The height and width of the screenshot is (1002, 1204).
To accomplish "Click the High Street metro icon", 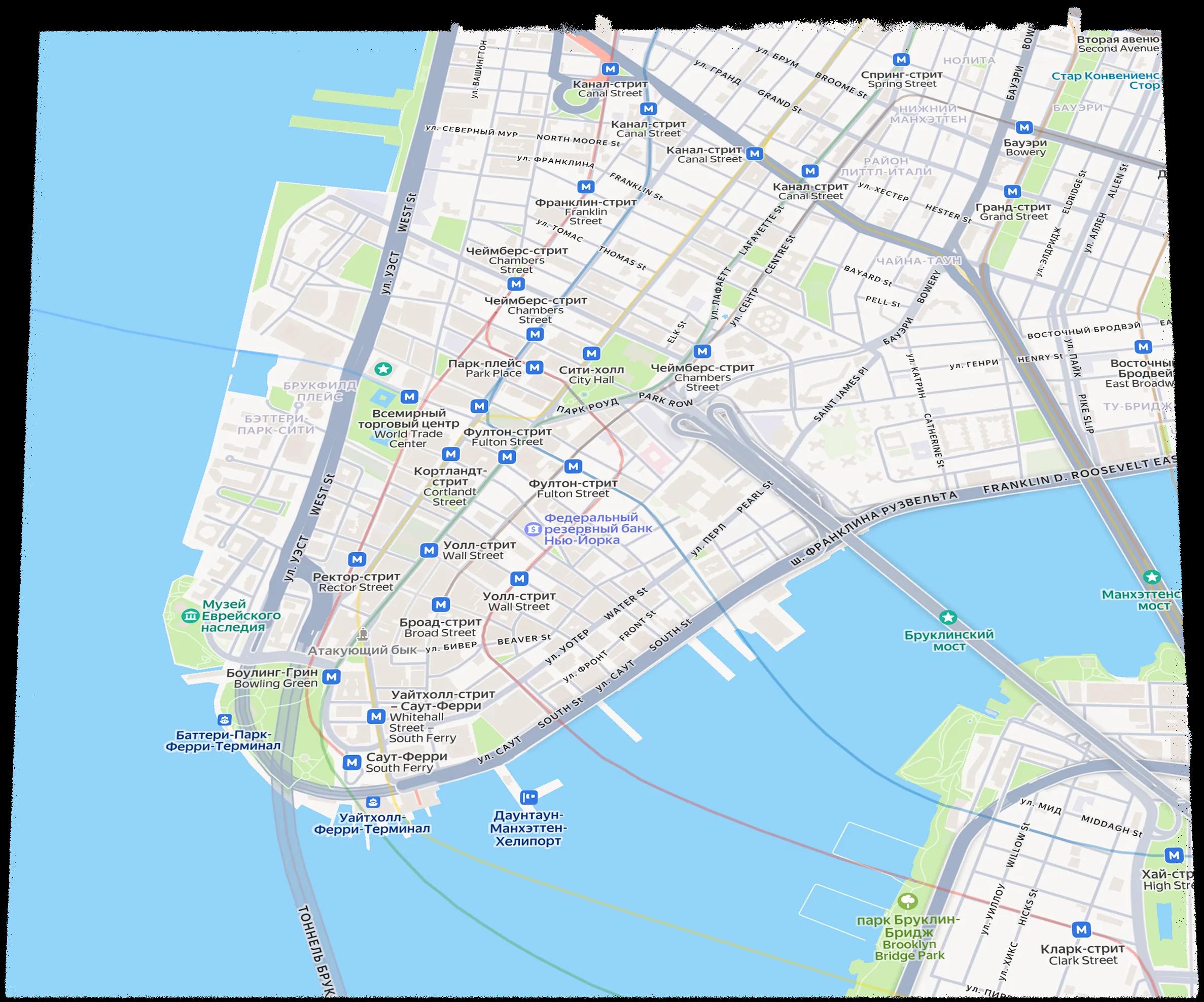I will [x=1174, y=856].
